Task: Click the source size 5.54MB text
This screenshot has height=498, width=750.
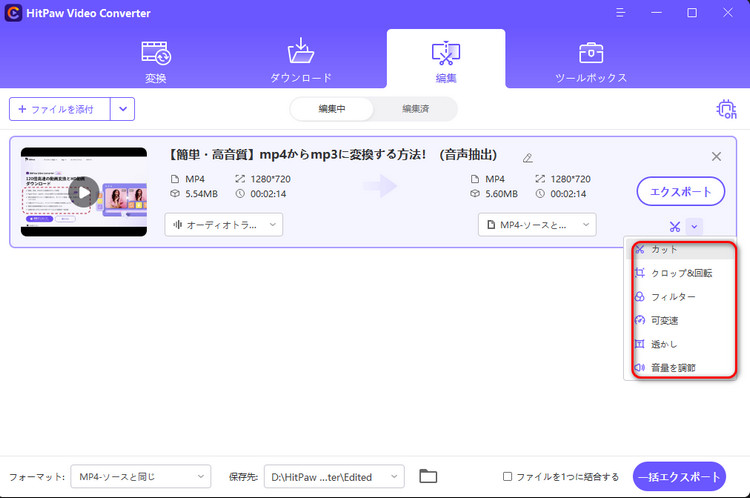Action: click(x=201, y=194)
